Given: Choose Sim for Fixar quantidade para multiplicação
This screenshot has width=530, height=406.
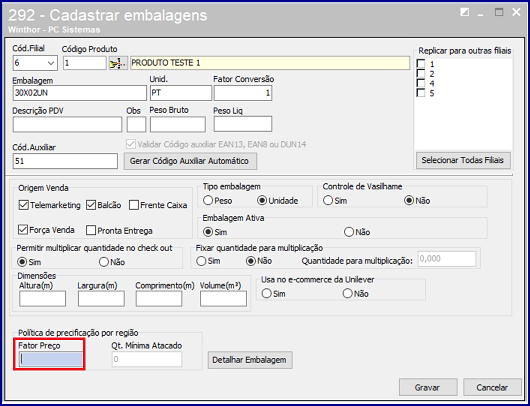Looking at the screenshot, I should click(201, 261).
